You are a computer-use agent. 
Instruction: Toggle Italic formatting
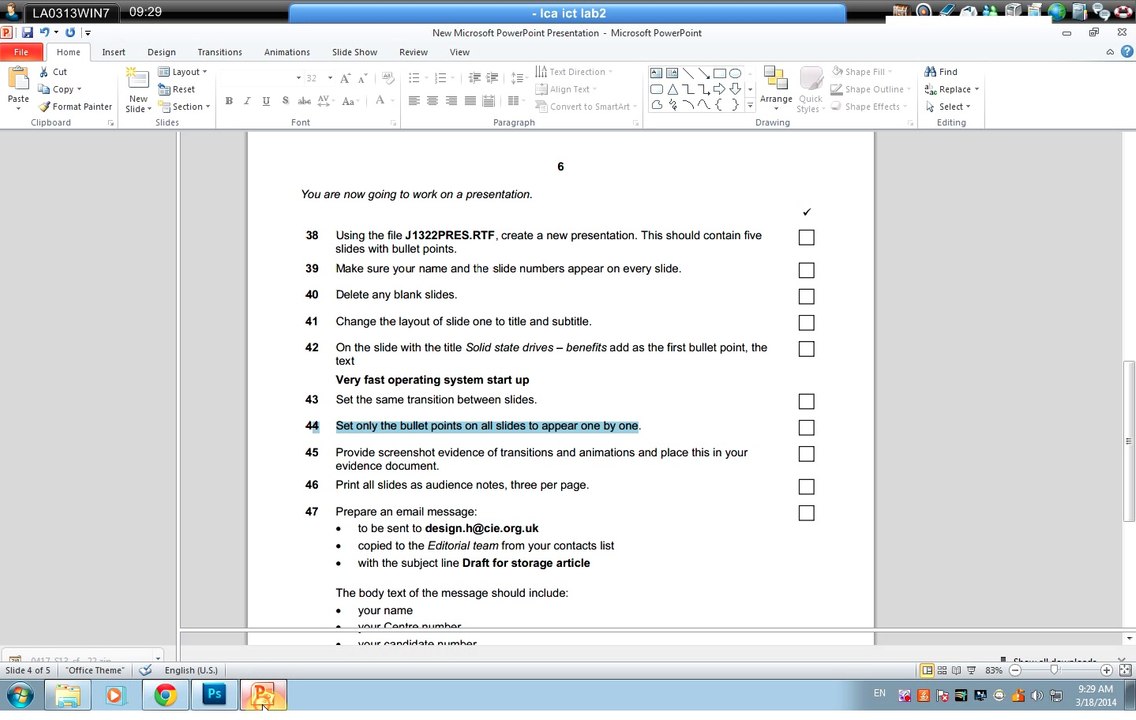pyautogui.click(x=247, y=101)
